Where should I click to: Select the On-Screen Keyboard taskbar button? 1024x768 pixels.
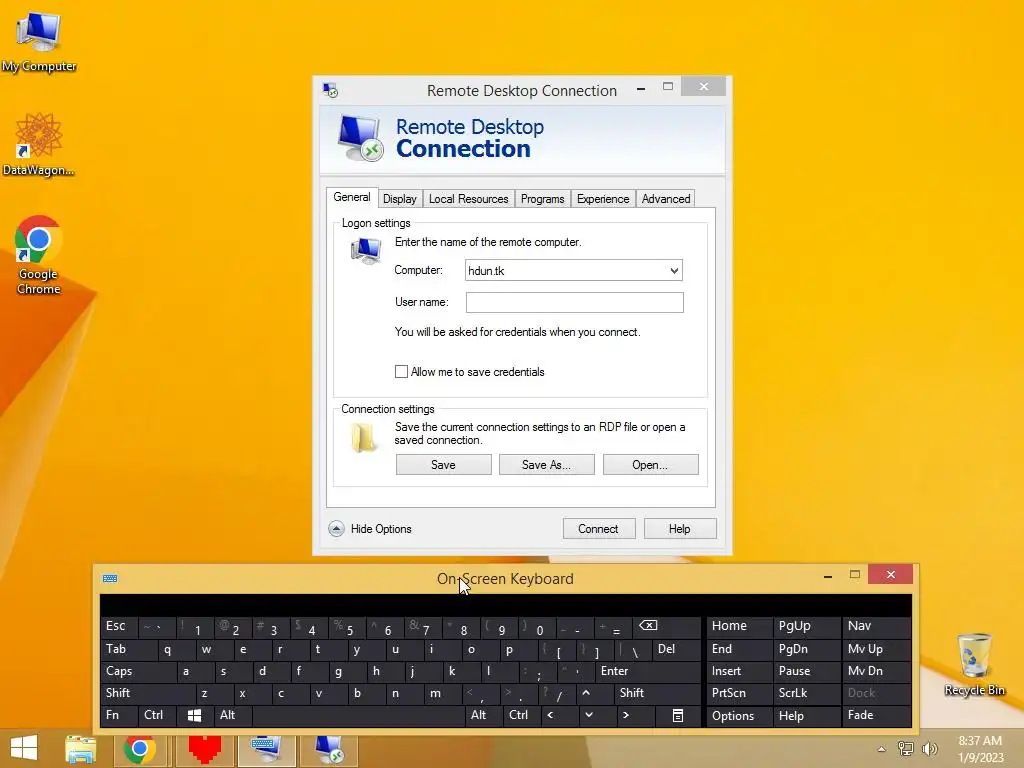pos(266,750)
